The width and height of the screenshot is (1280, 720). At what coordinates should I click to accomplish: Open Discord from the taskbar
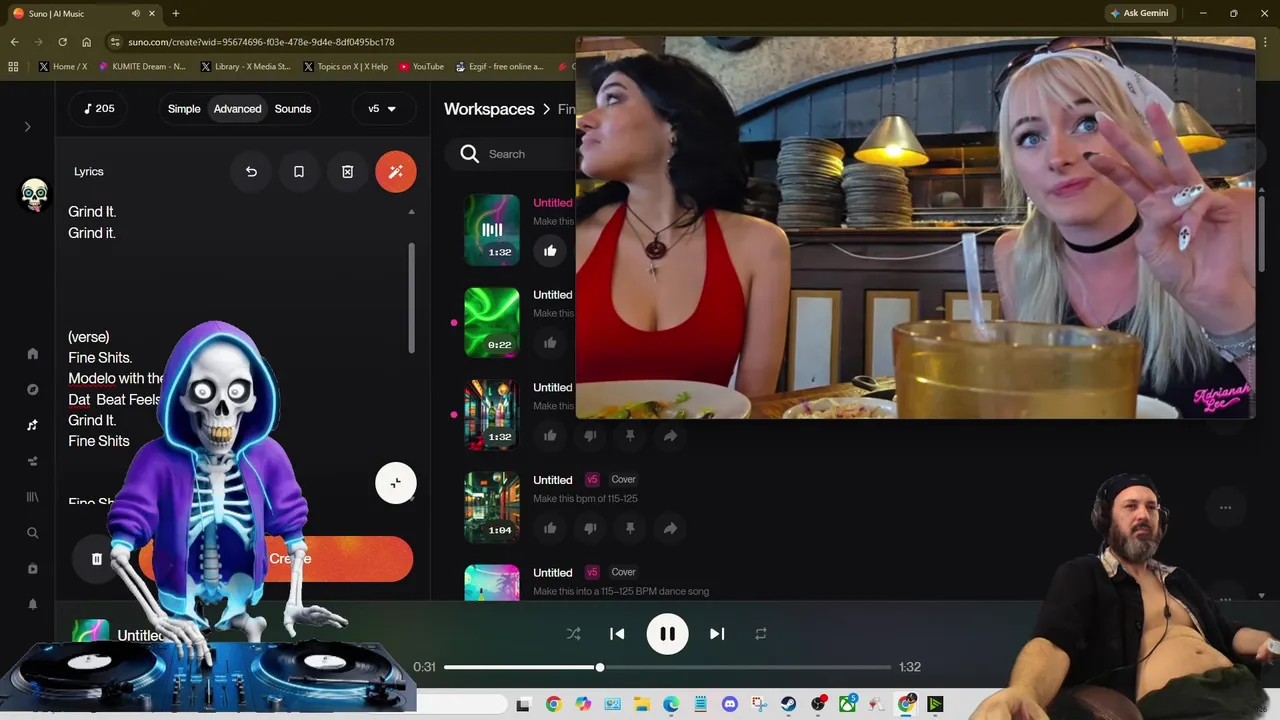pos(730,705)
